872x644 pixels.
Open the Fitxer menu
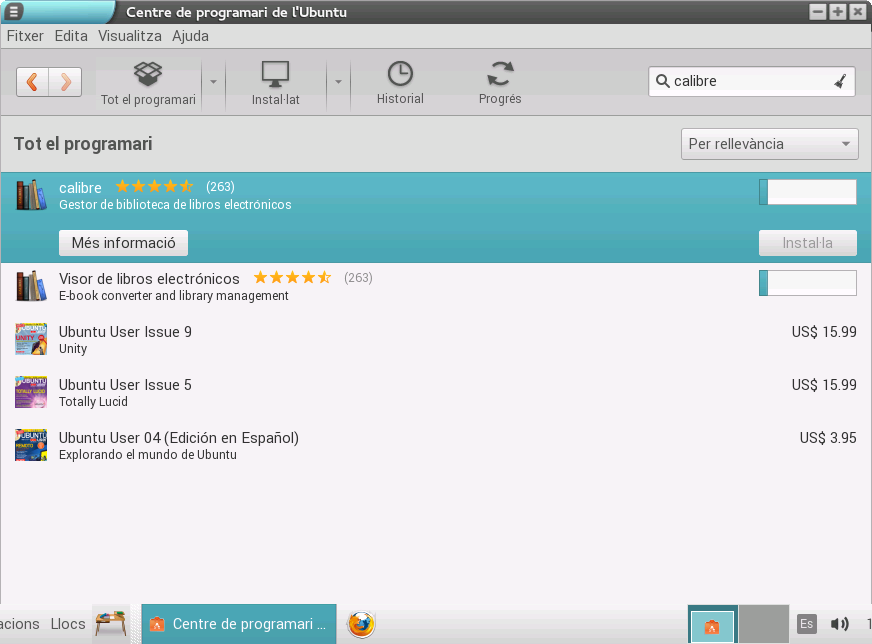tap(25, 36)
